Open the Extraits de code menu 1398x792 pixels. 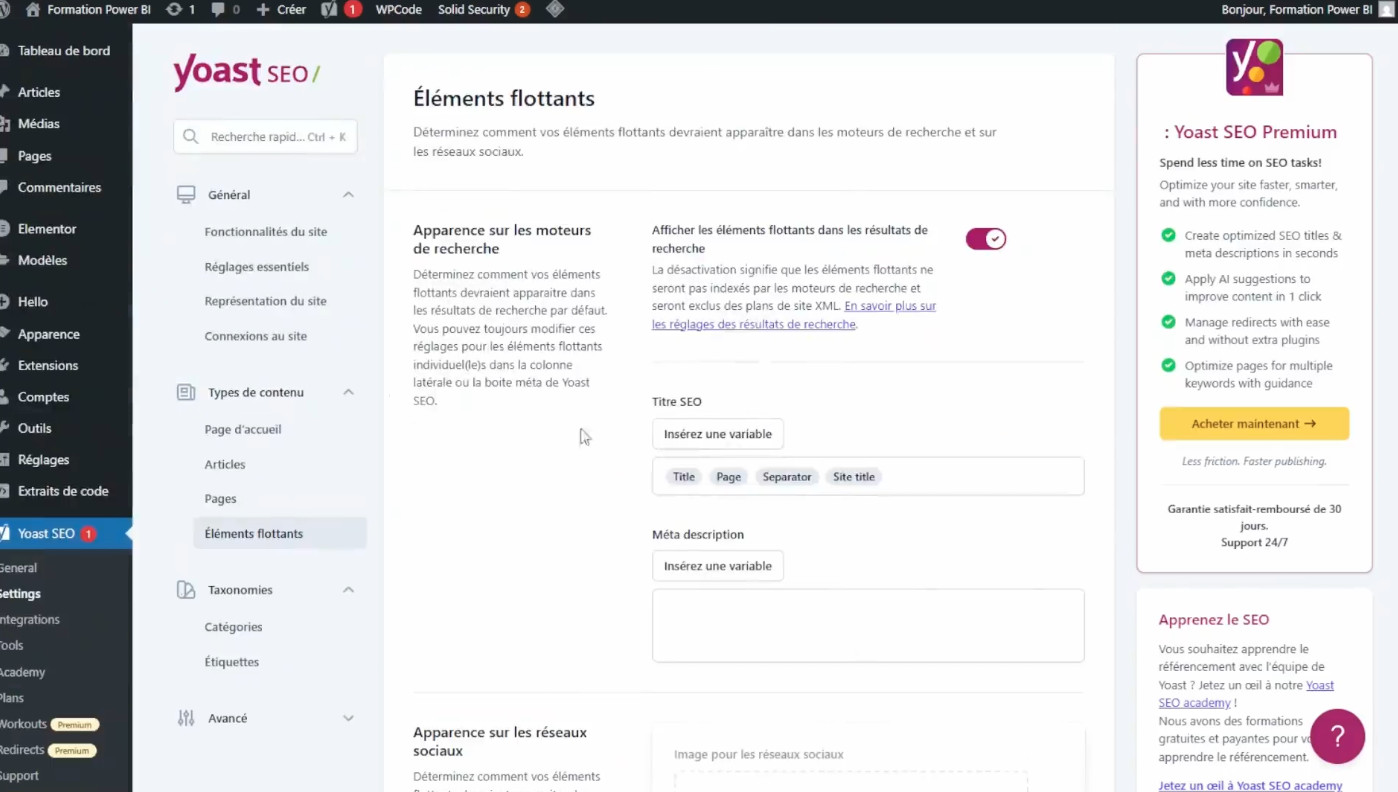click(x=63, y=491)
